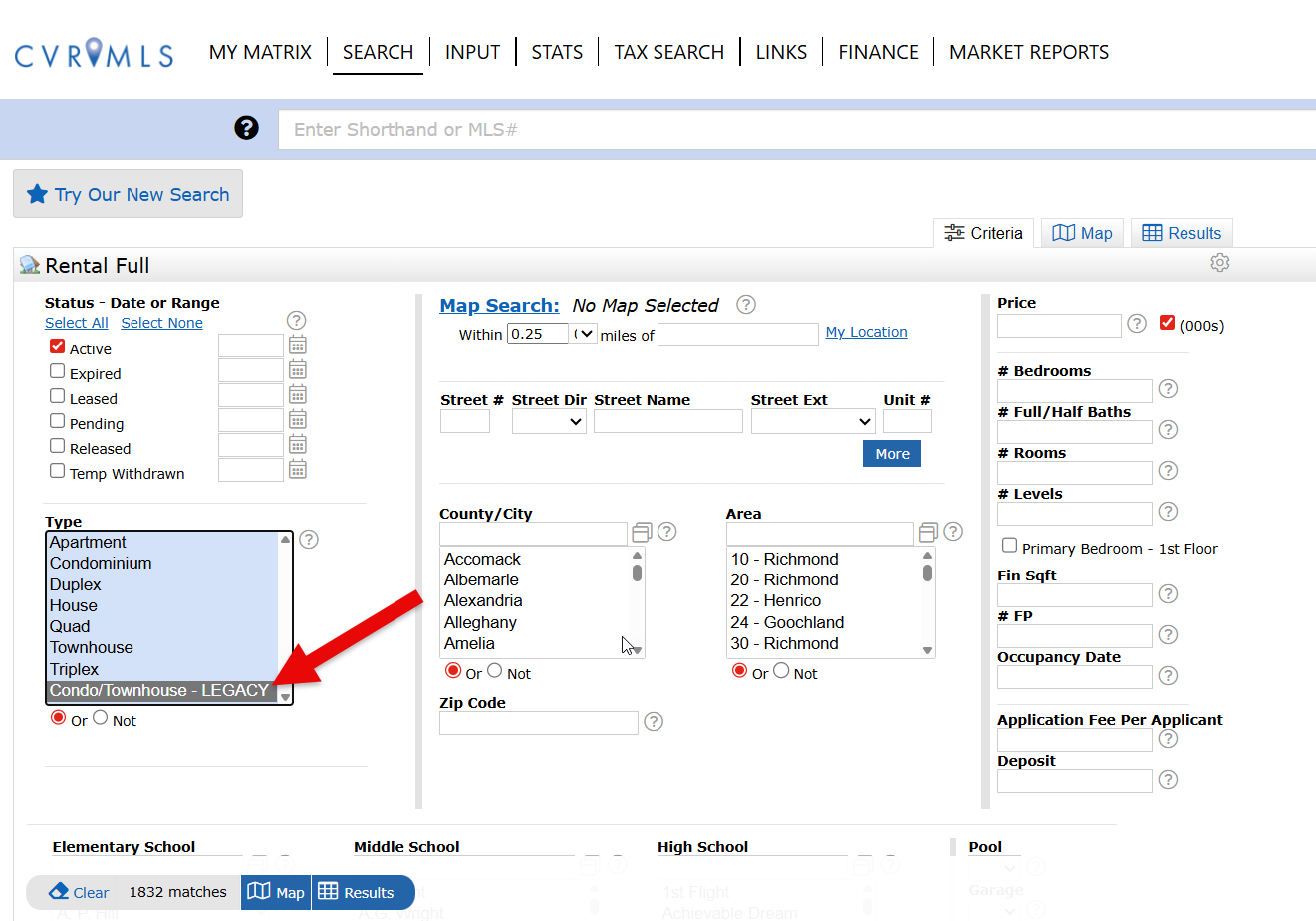Show help for Occupancy Date field
This screenshot has height=921, width=1316.
tap(1169, 676)
